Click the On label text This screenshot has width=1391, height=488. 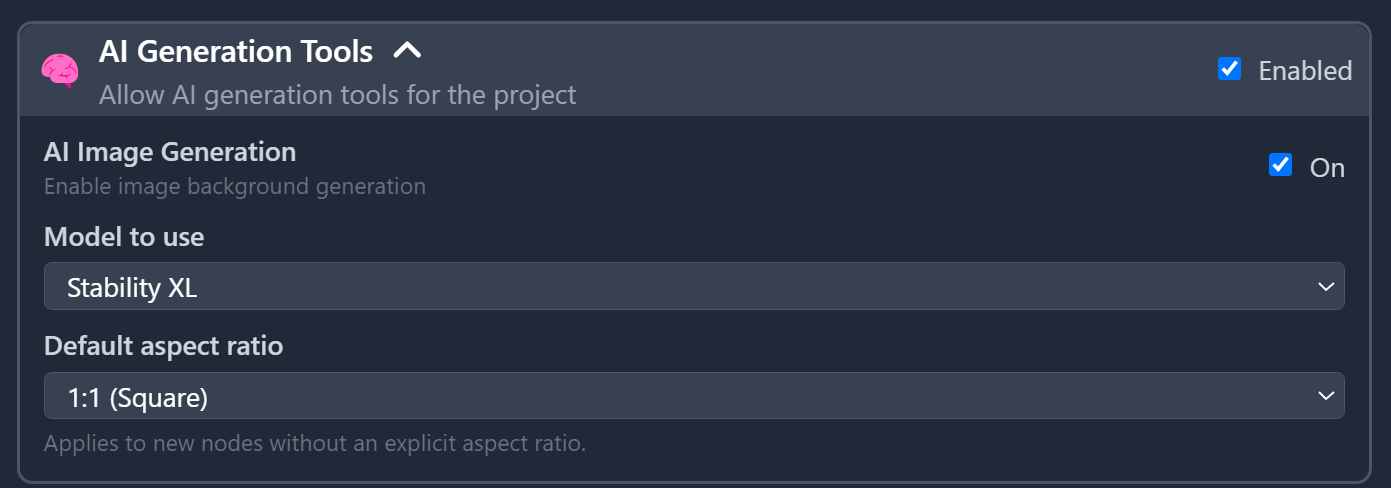point(1327,168)
